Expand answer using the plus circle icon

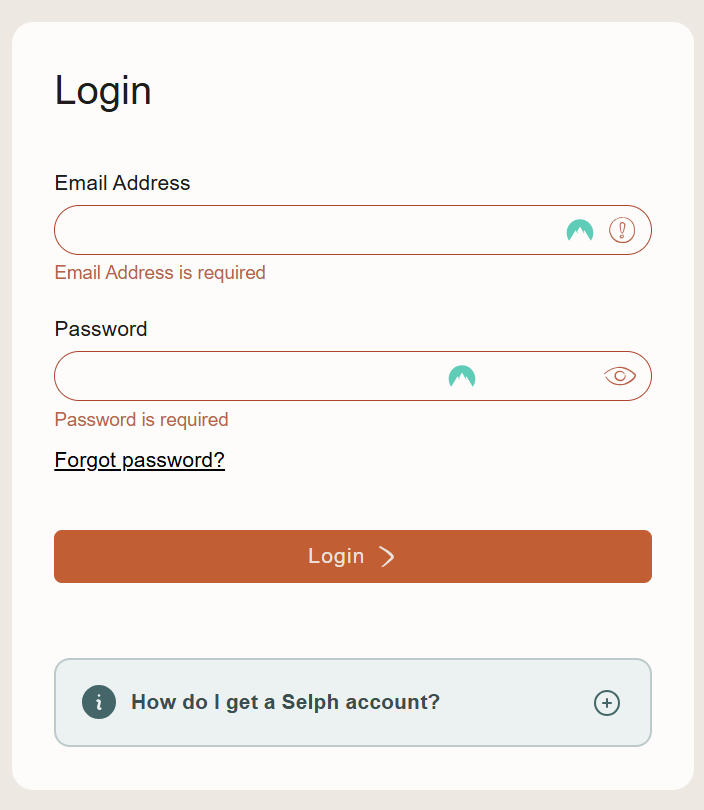(x=607, y=703)
